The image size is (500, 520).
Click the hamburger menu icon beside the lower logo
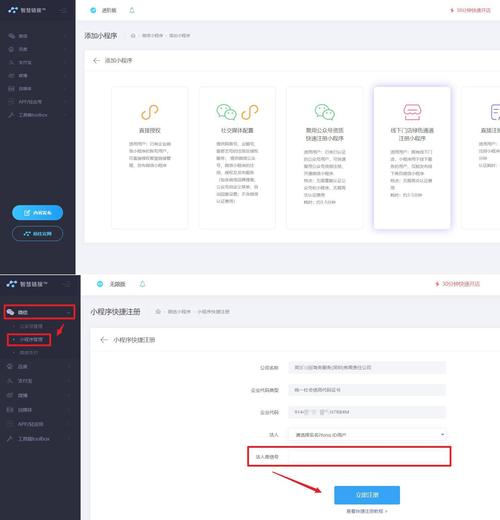[x=67, y=284]
